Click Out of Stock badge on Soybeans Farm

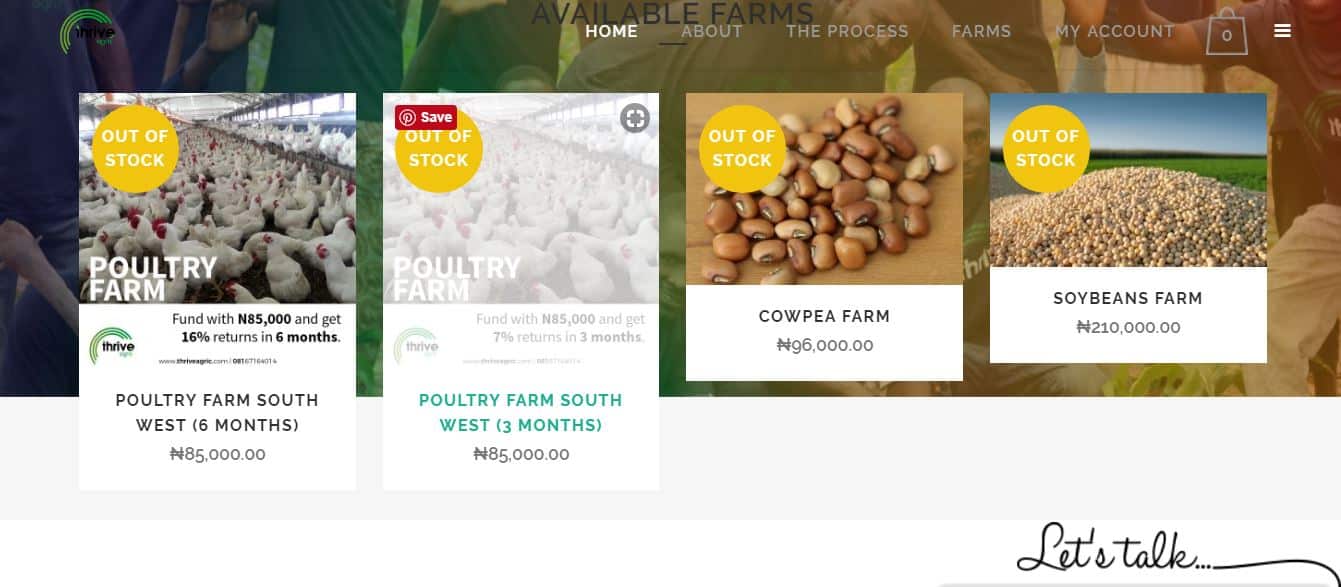(x=1046, y=148)
